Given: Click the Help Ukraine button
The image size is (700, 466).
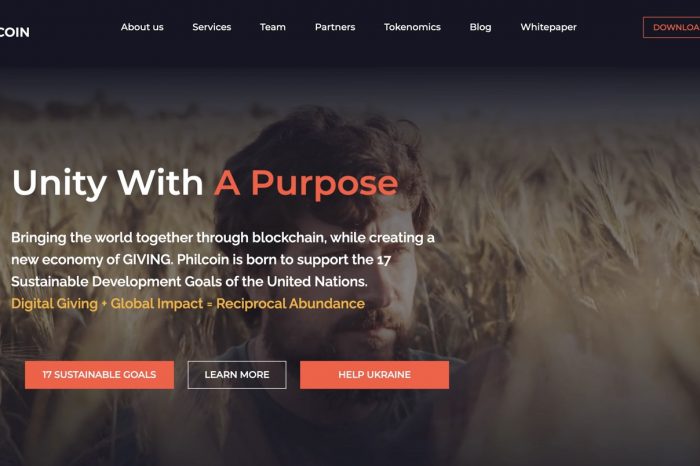Looking at the screenshot, I should tap(374, 374).
